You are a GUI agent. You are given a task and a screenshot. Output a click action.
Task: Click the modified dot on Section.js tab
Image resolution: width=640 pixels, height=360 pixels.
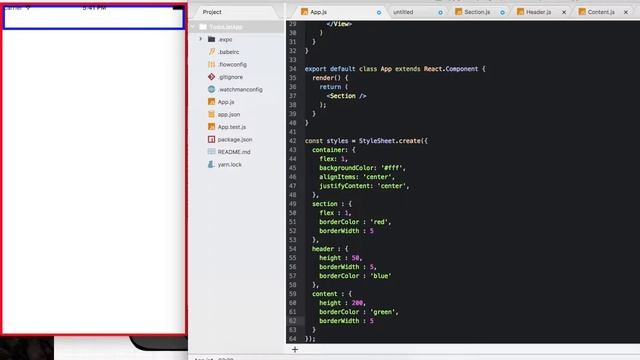502,13
